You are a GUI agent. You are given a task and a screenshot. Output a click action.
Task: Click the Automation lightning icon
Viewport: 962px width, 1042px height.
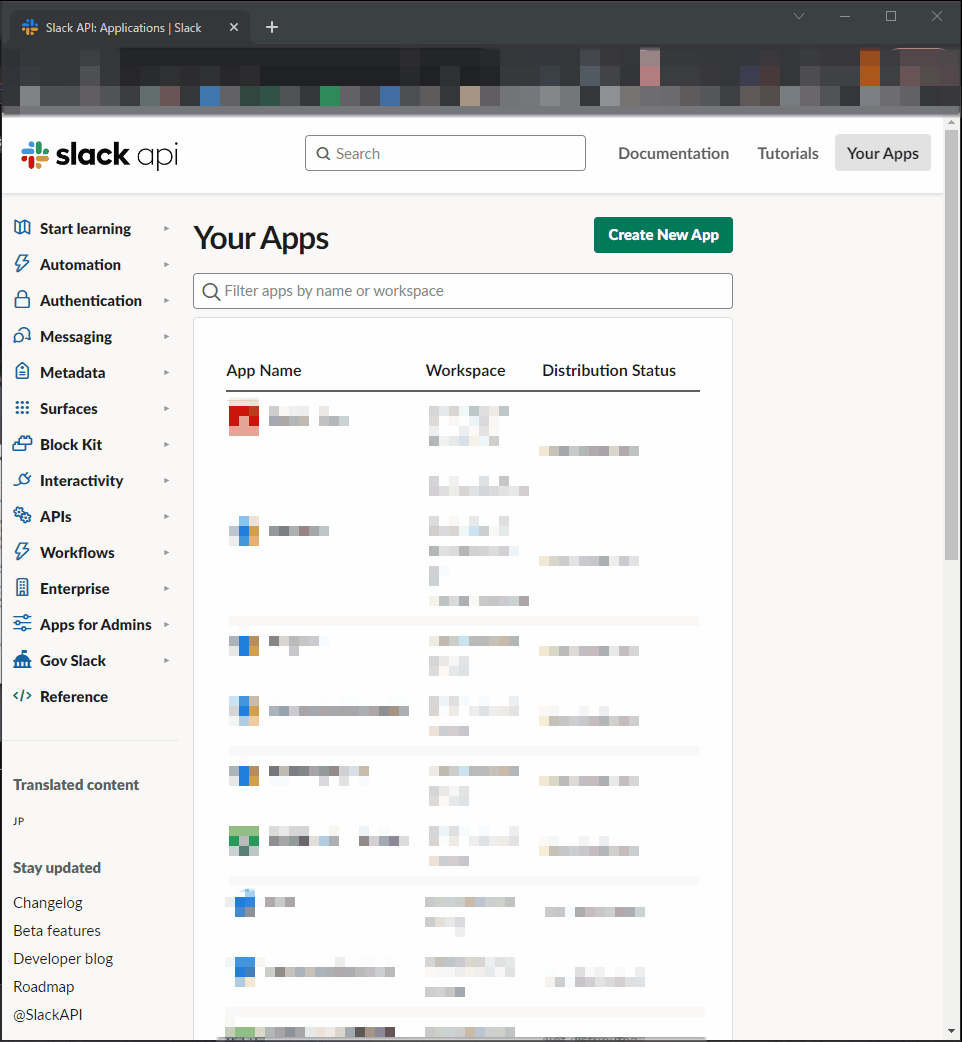pyautogui.click(x=22, y=264)
